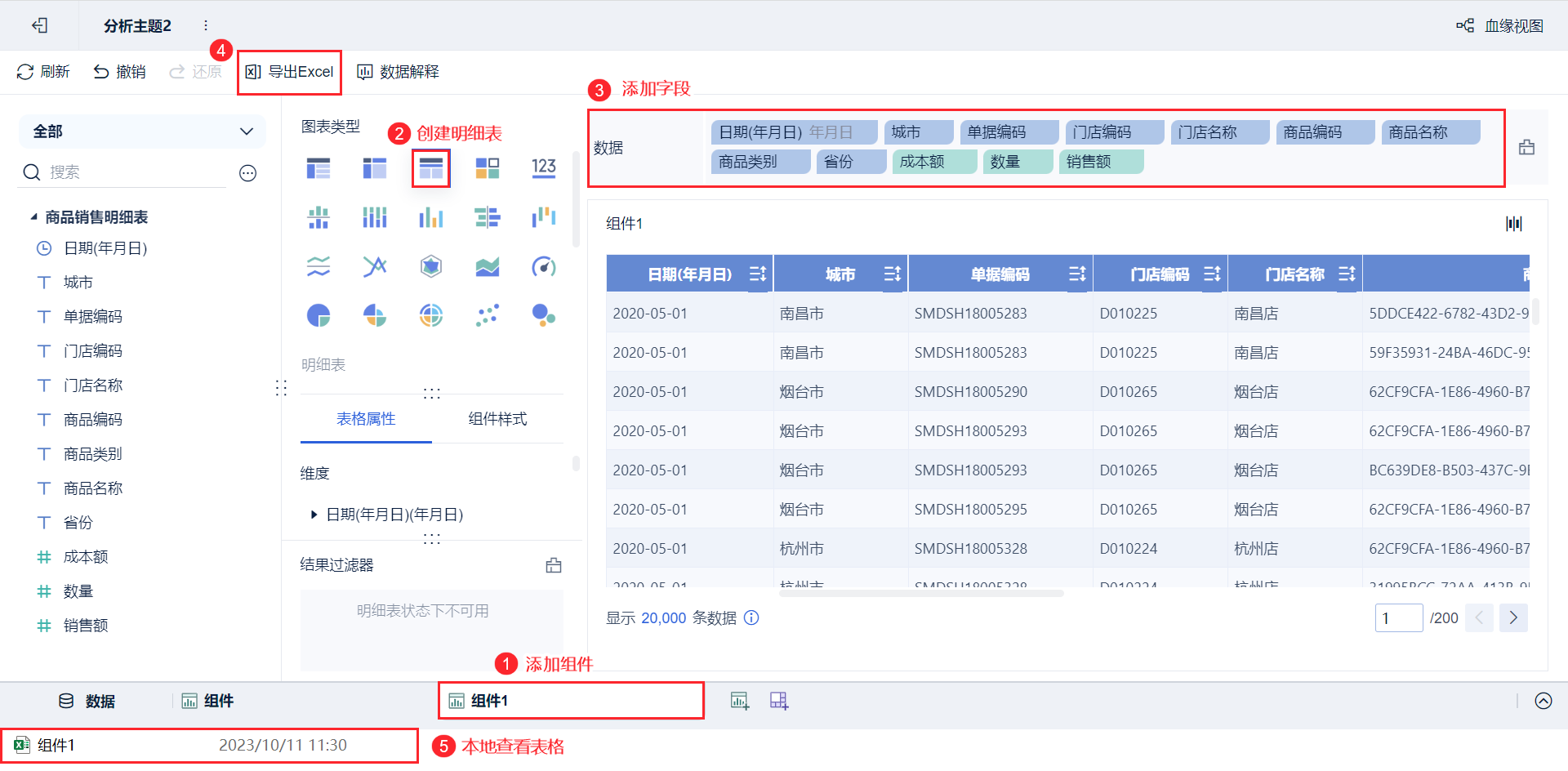Screen dimensions: 1568x771
Task: Click the 还原 redo button
Action: [195, 72]
